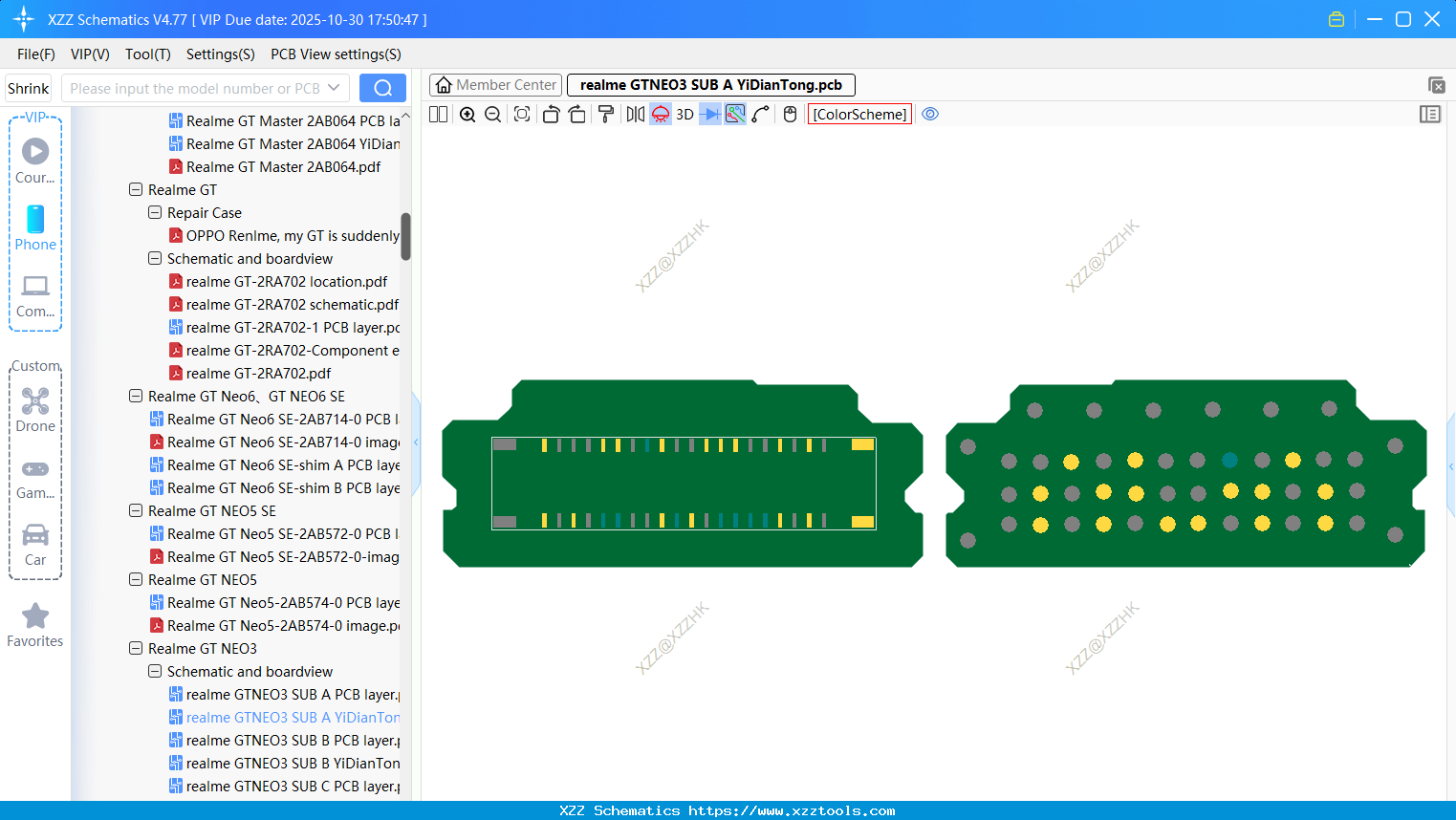
Task: Select the paint roller tool
Action: (x=606, y=115)
